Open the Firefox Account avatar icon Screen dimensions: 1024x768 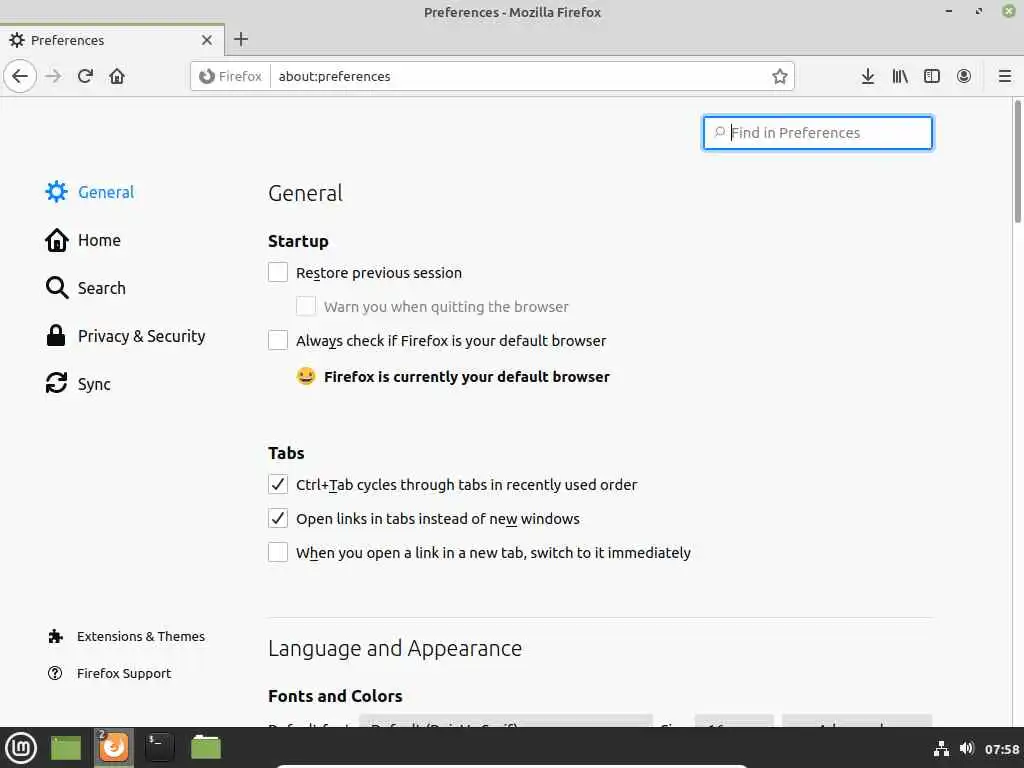tap(963, 76)
